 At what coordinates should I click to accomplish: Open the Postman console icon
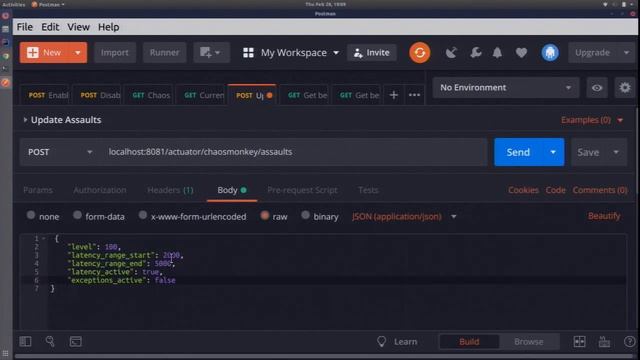pyautogui.click(x=76, y=341)
